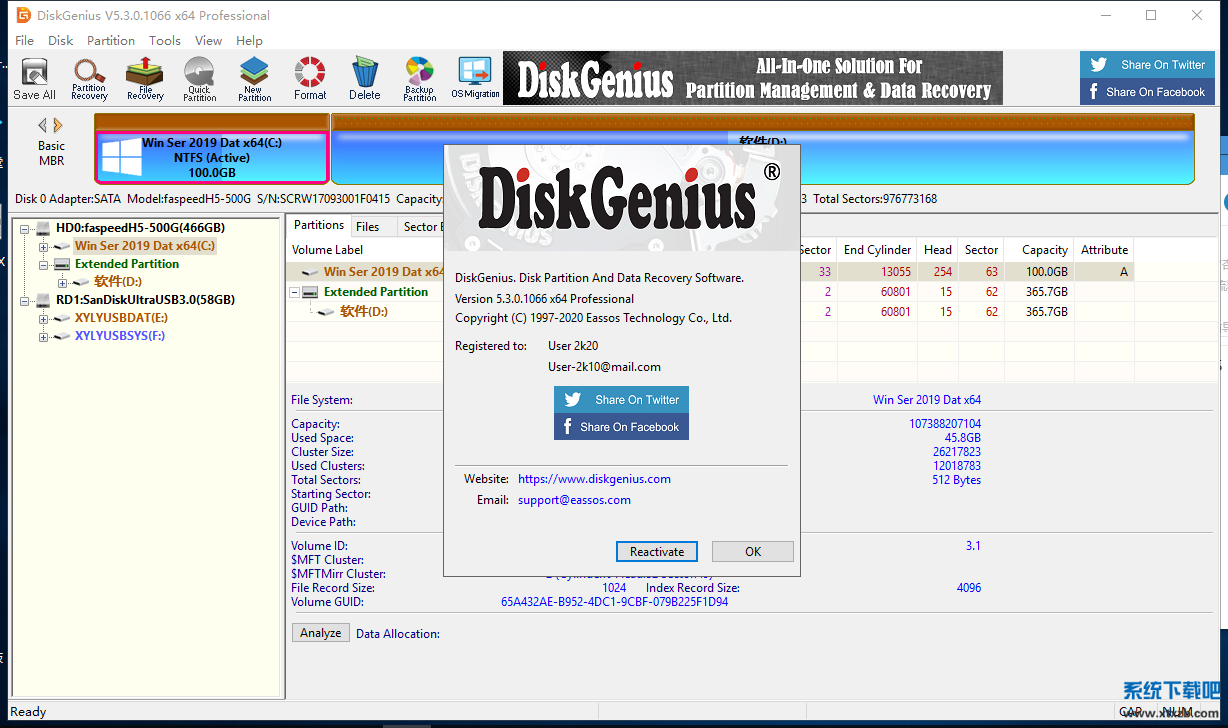Expand the HD0 faspeedH5-500G disk node
1228x728 pixels.
pos(25,228)
